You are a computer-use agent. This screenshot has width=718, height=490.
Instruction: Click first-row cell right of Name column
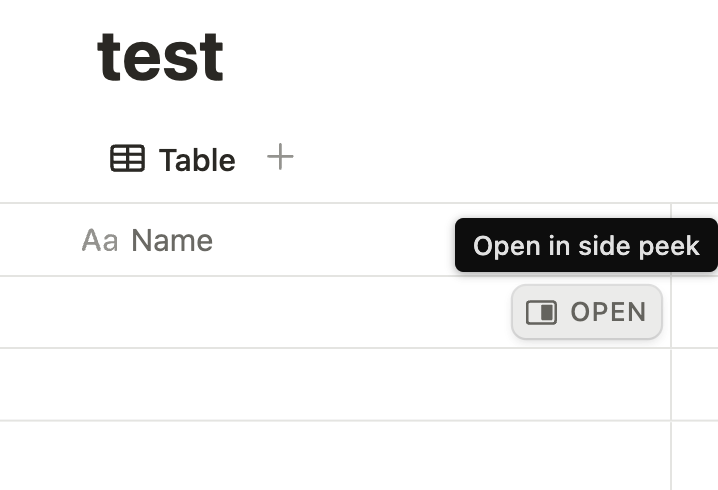(695, 312)
